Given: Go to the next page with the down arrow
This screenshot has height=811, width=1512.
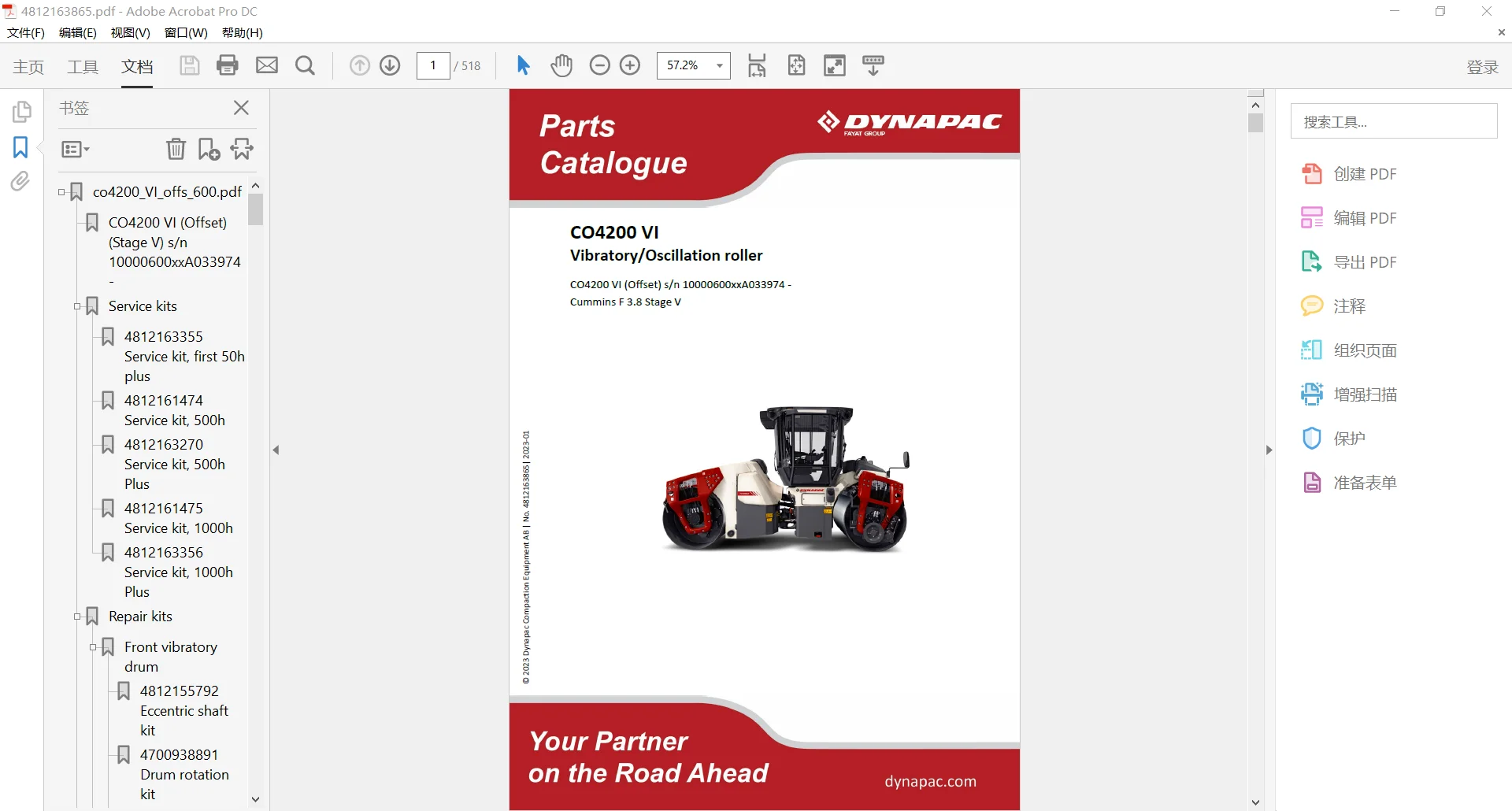Looking at the screenshot, I should (390, 65).
